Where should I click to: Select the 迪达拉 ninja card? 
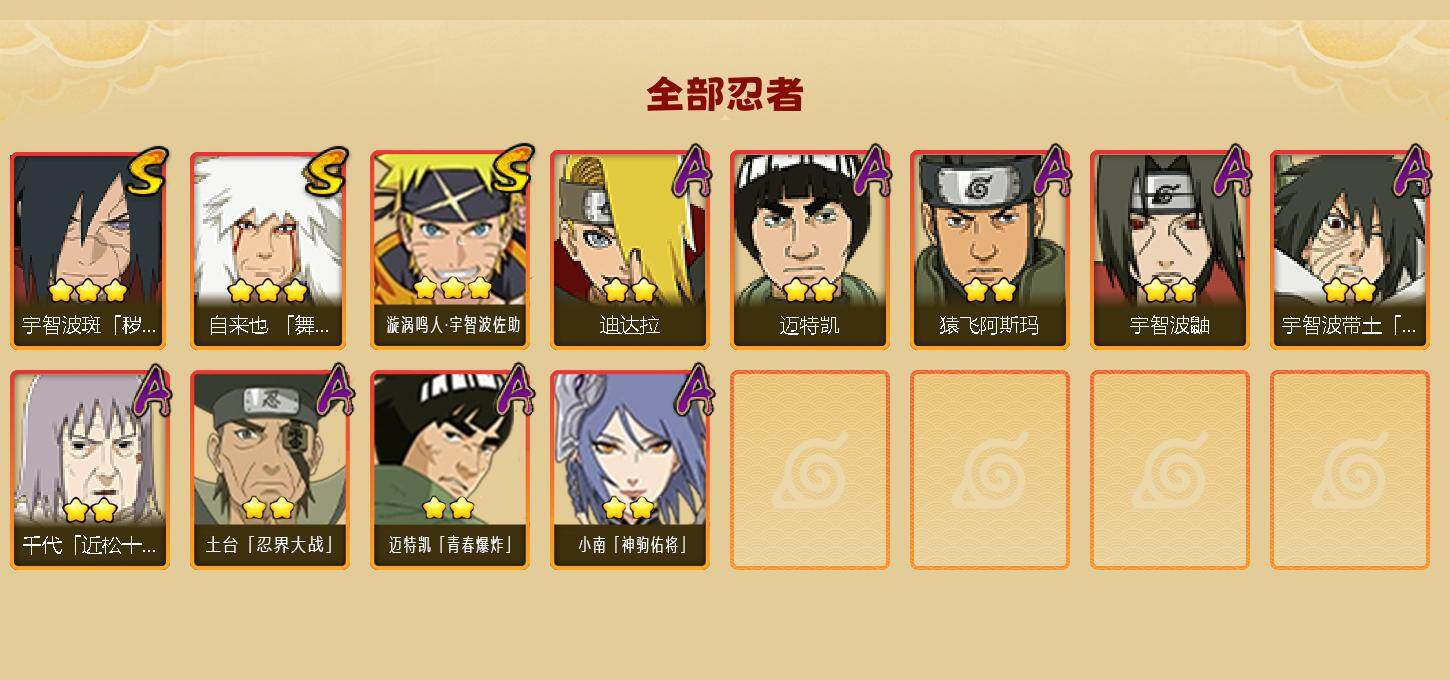630,250
